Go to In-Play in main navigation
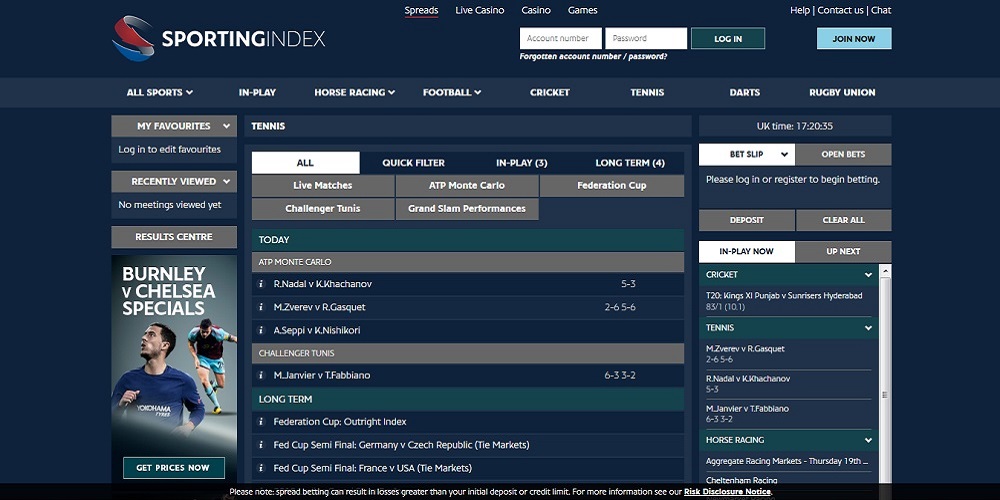The height and width of the screenshot is (500, 1000). (x=257, y=92)
